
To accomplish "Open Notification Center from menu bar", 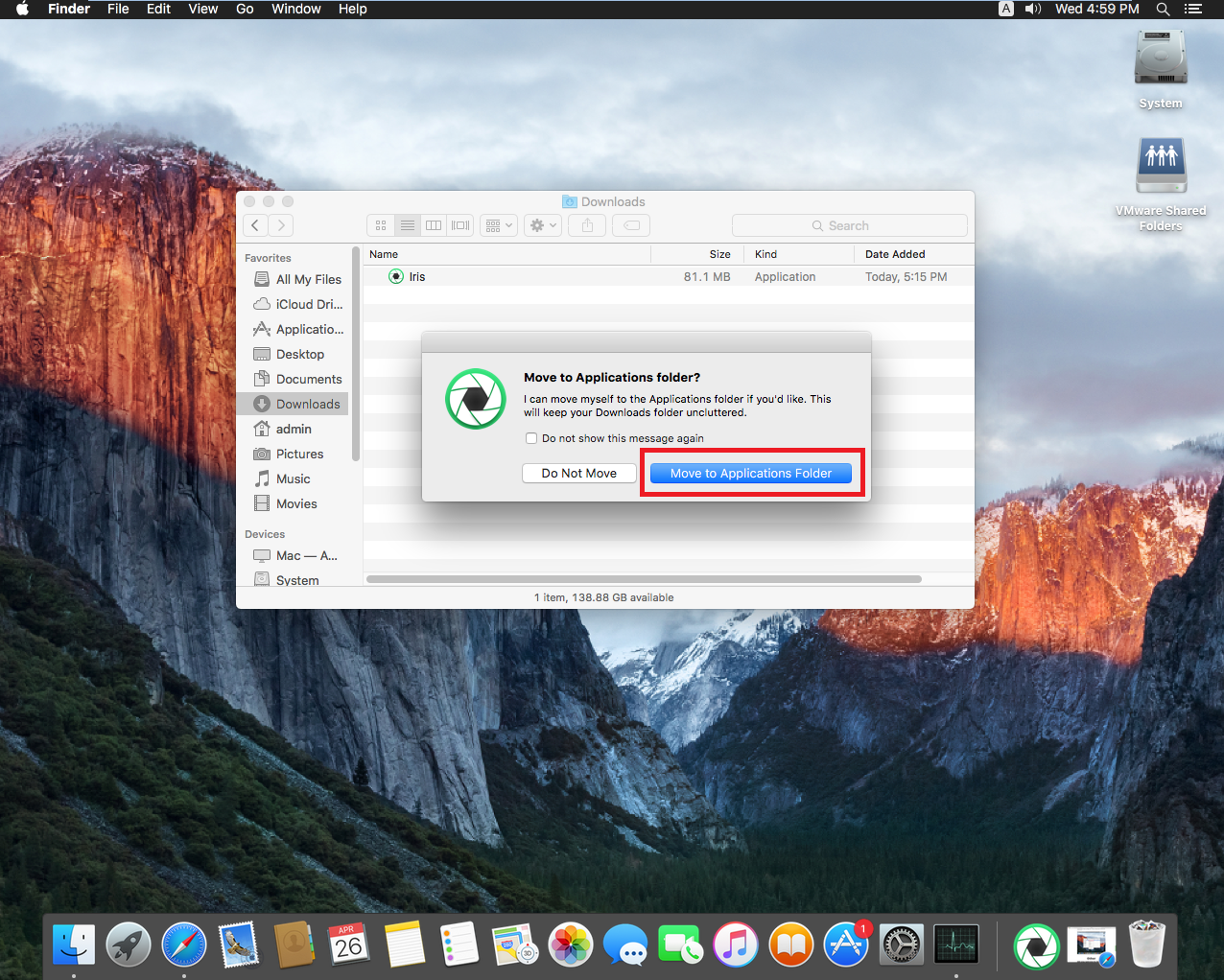I will 1193,9.
